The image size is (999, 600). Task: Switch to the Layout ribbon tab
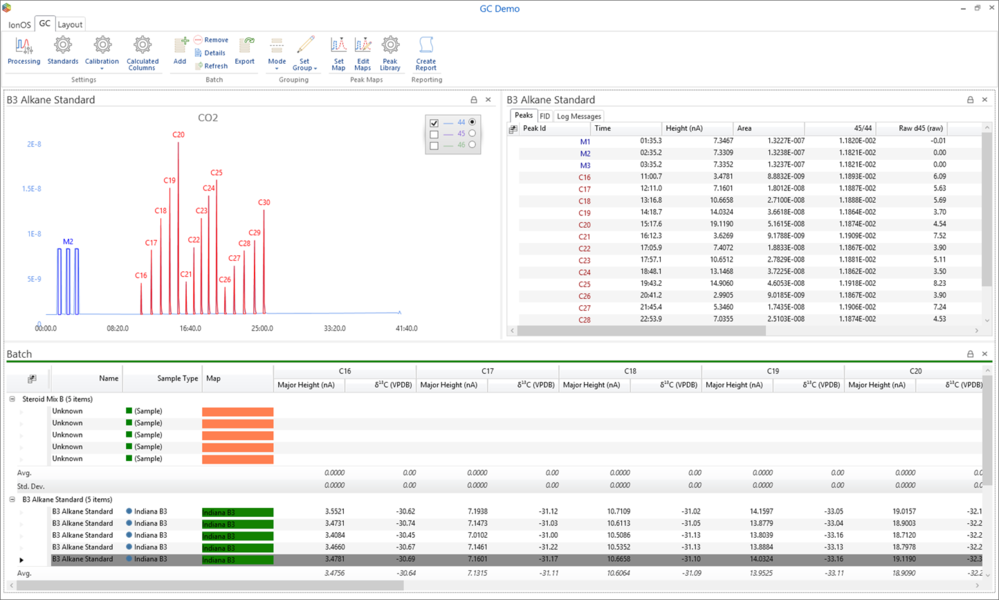coord(70,24)
